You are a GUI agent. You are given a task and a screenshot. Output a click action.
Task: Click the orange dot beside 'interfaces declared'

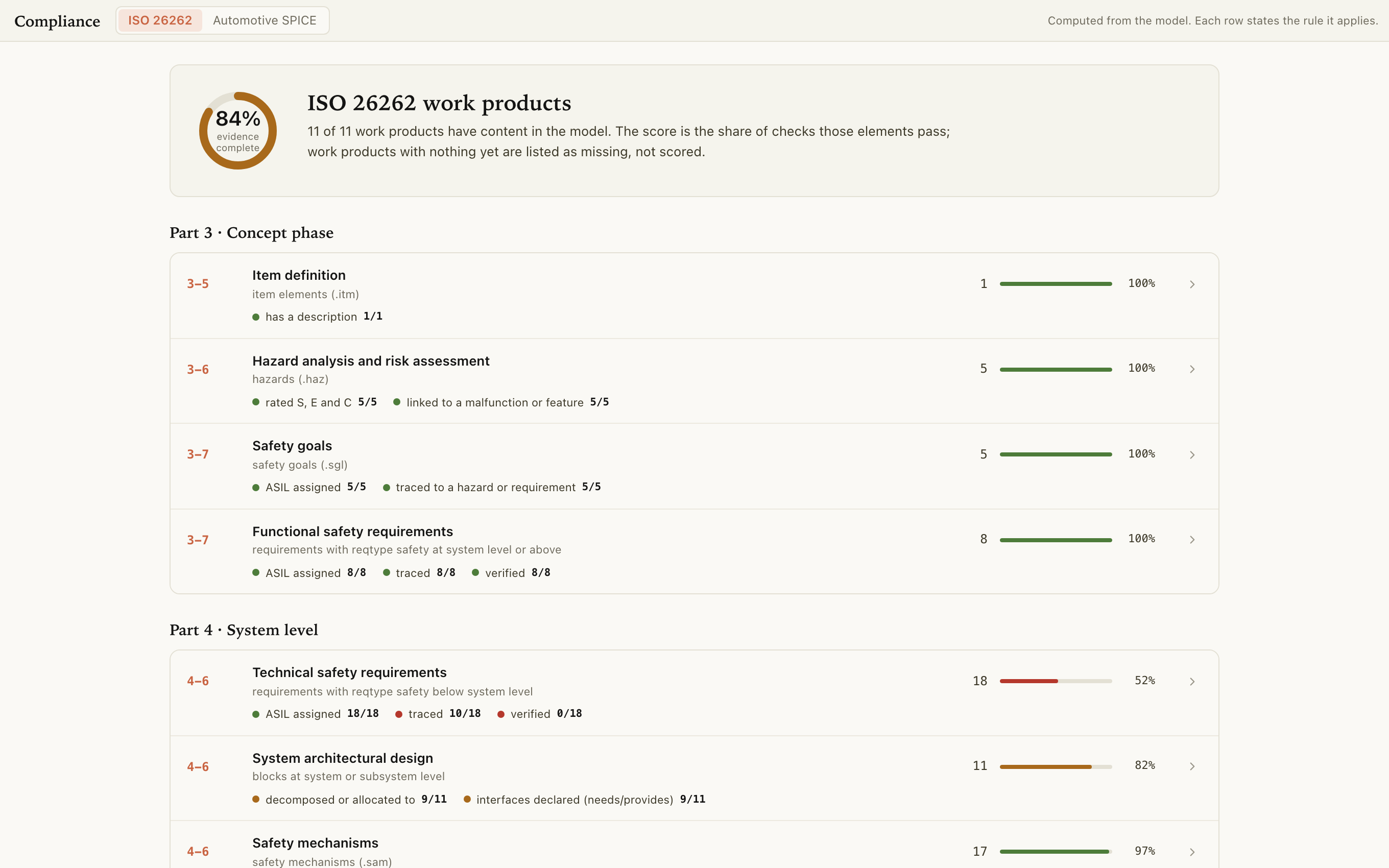tap(467, 800)
